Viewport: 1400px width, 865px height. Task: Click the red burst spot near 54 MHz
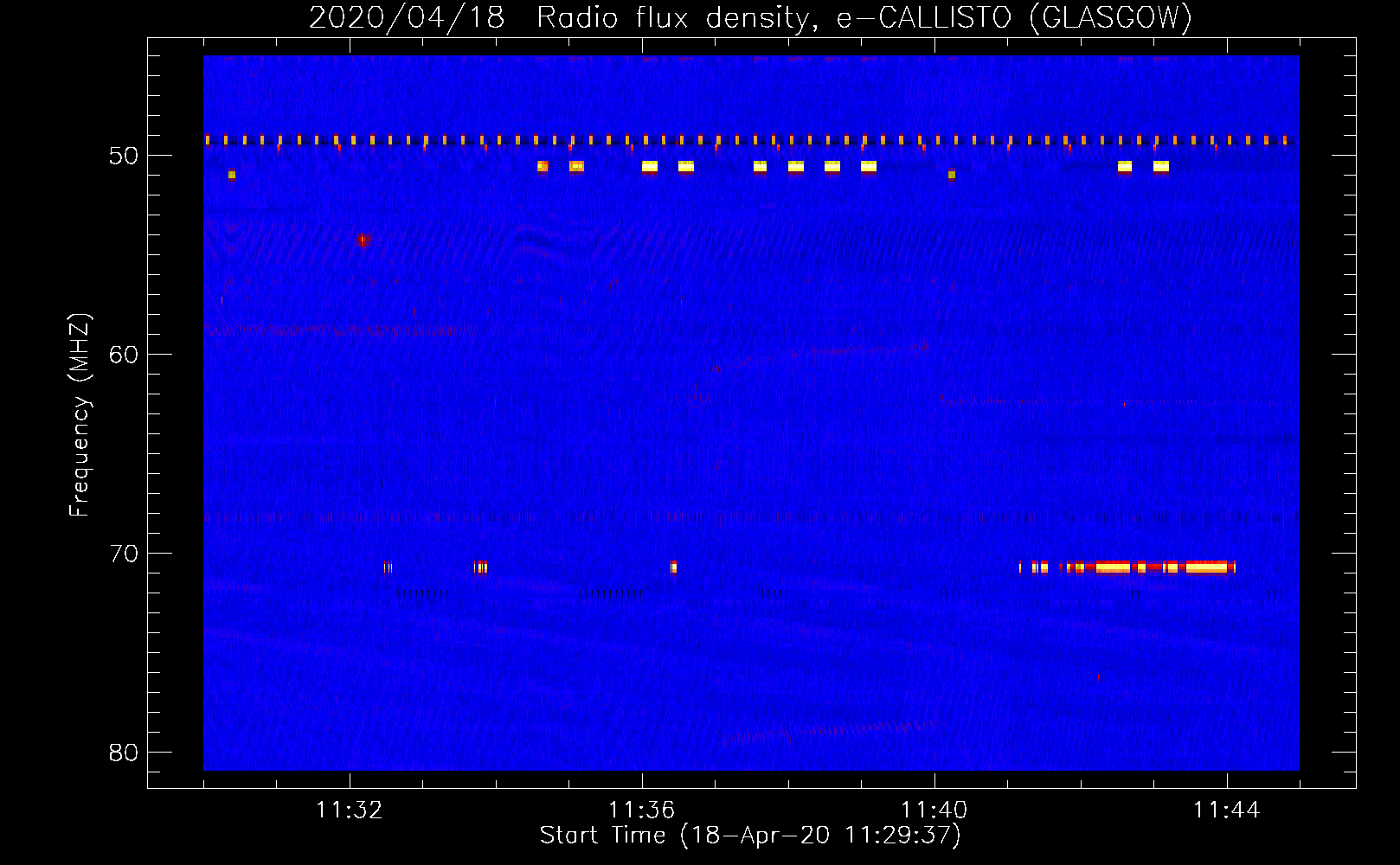coord(363,240)
